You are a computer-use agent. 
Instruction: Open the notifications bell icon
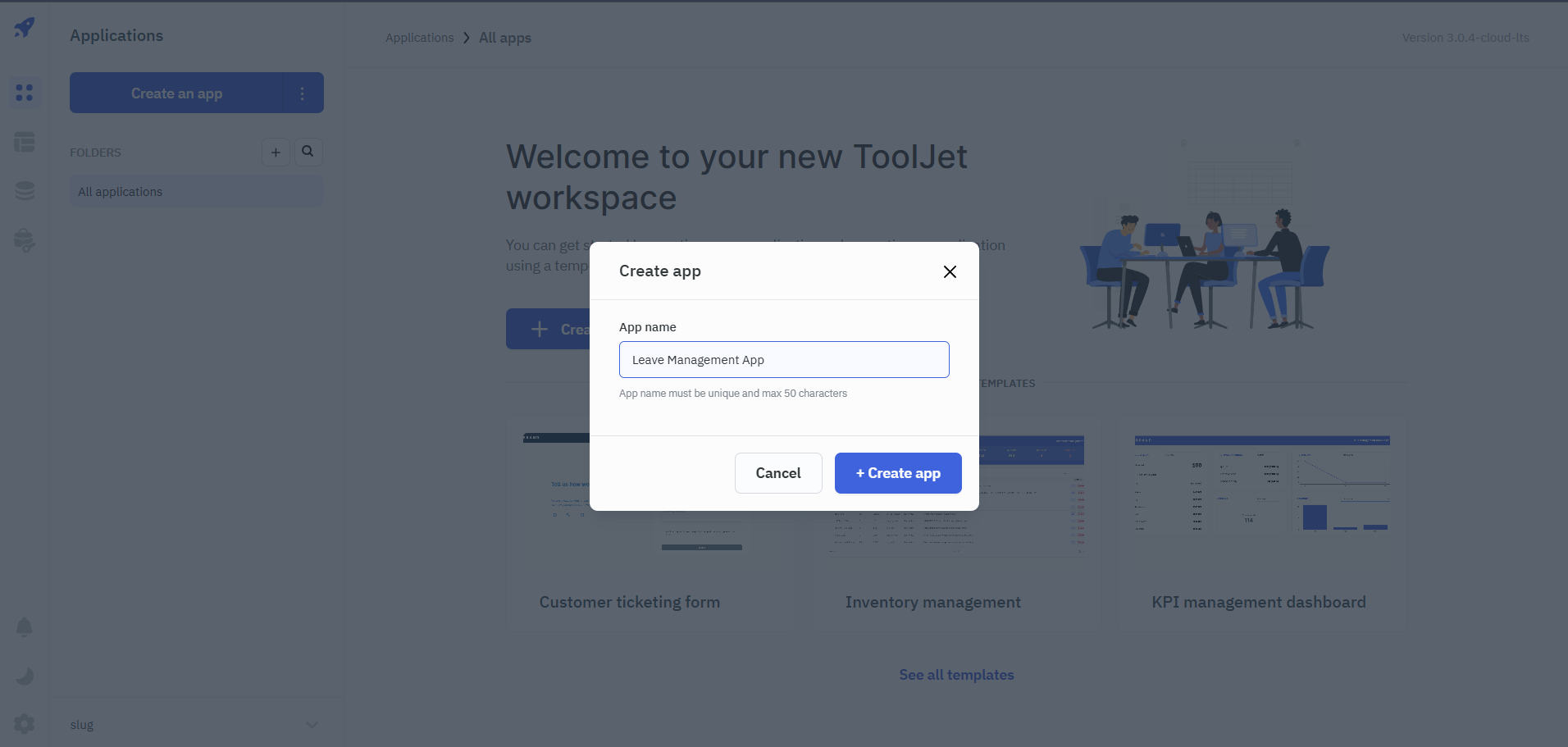point(25,627)
